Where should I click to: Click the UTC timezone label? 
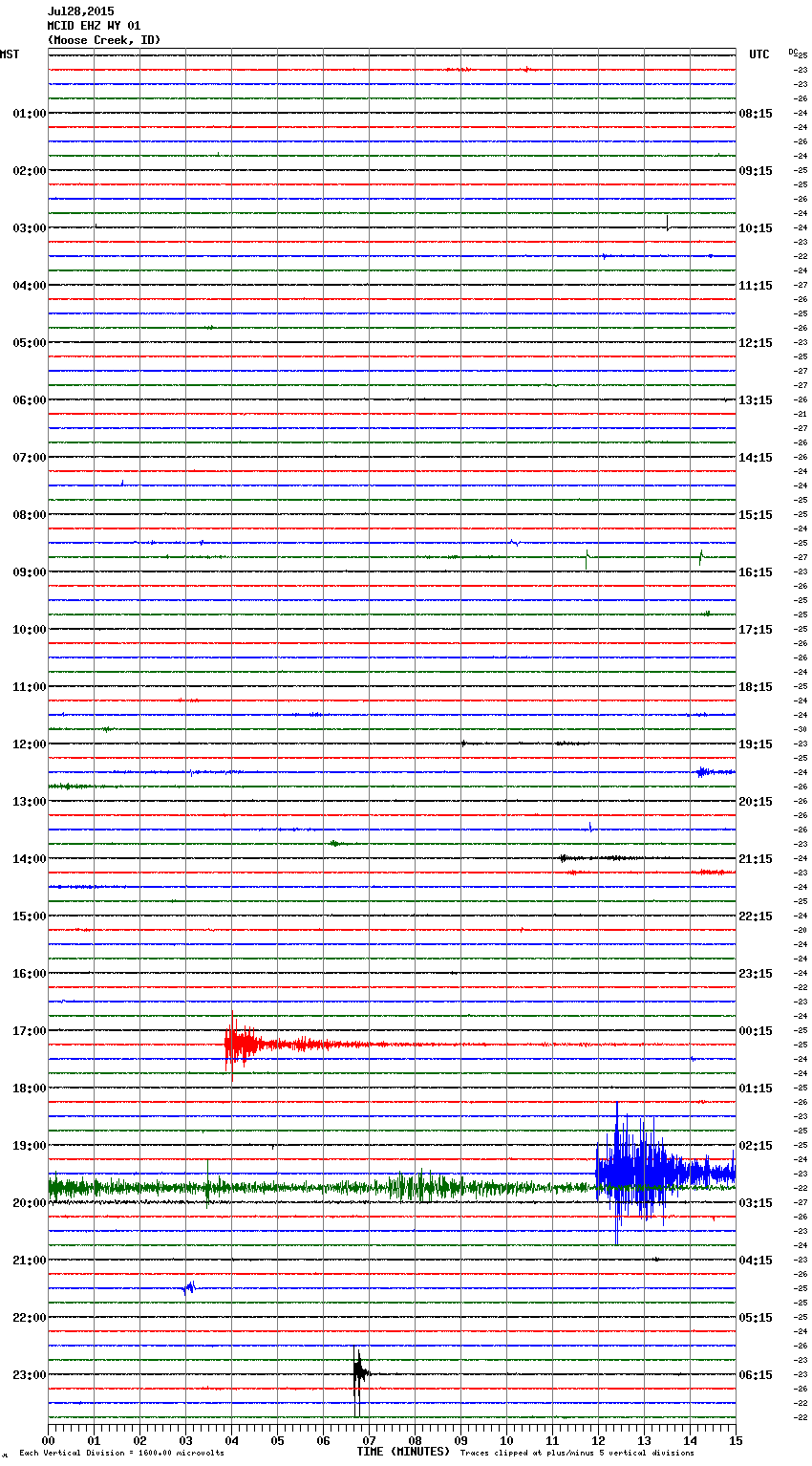tap(759, 54)
